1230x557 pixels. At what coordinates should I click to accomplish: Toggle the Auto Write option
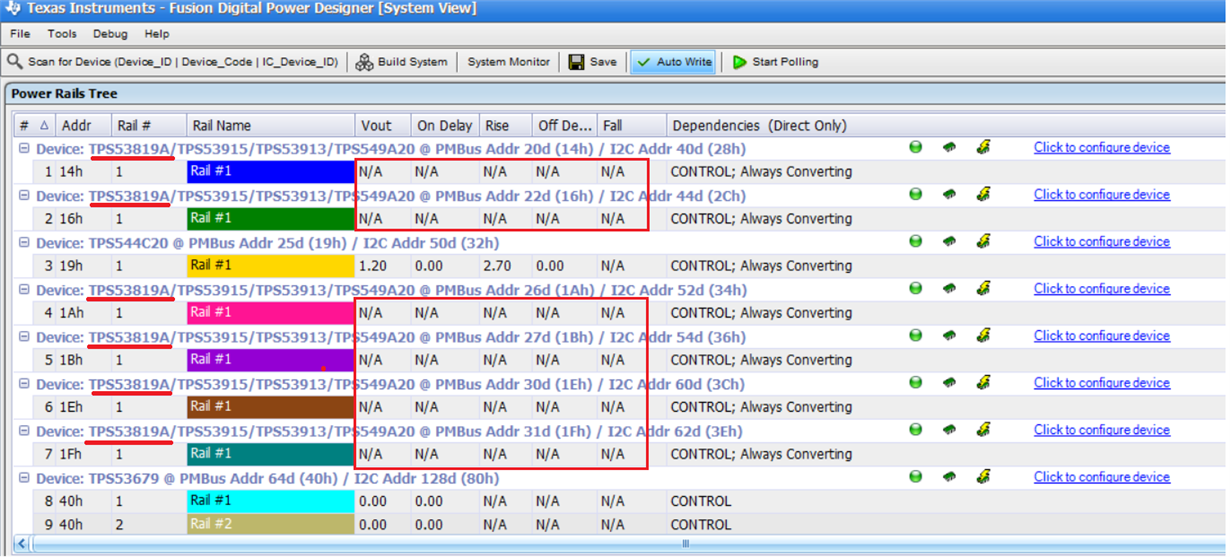[x=674, y=62]
